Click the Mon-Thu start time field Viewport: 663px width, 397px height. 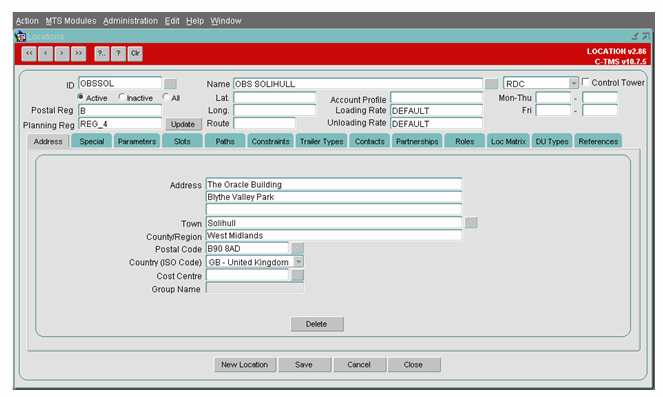click(x=553, y=98)
